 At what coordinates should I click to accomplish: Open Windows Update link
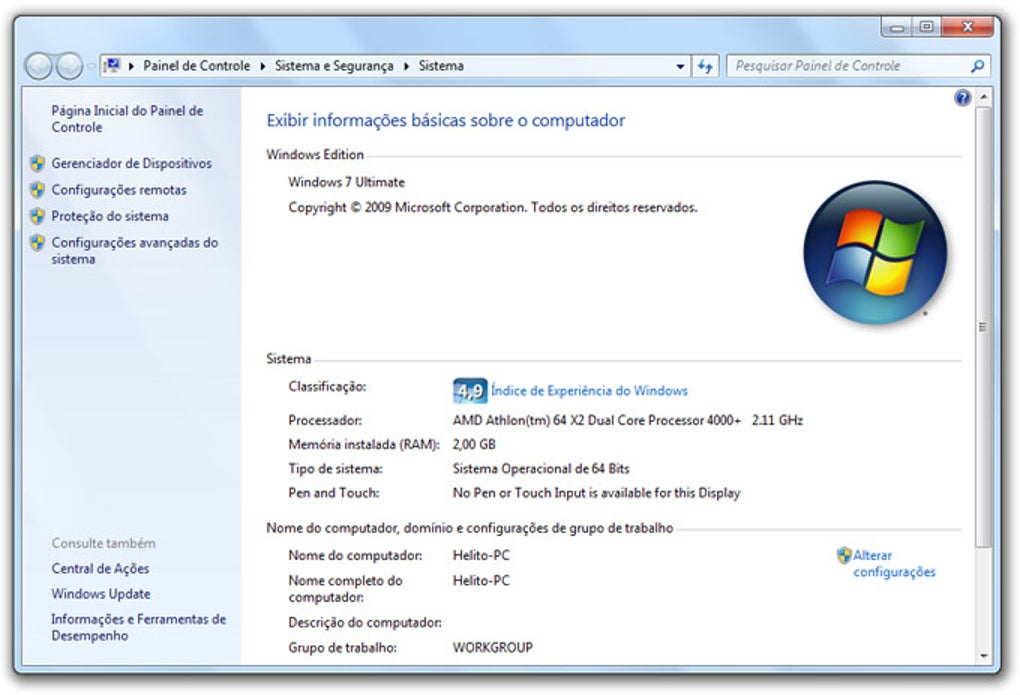pos(101,594)
